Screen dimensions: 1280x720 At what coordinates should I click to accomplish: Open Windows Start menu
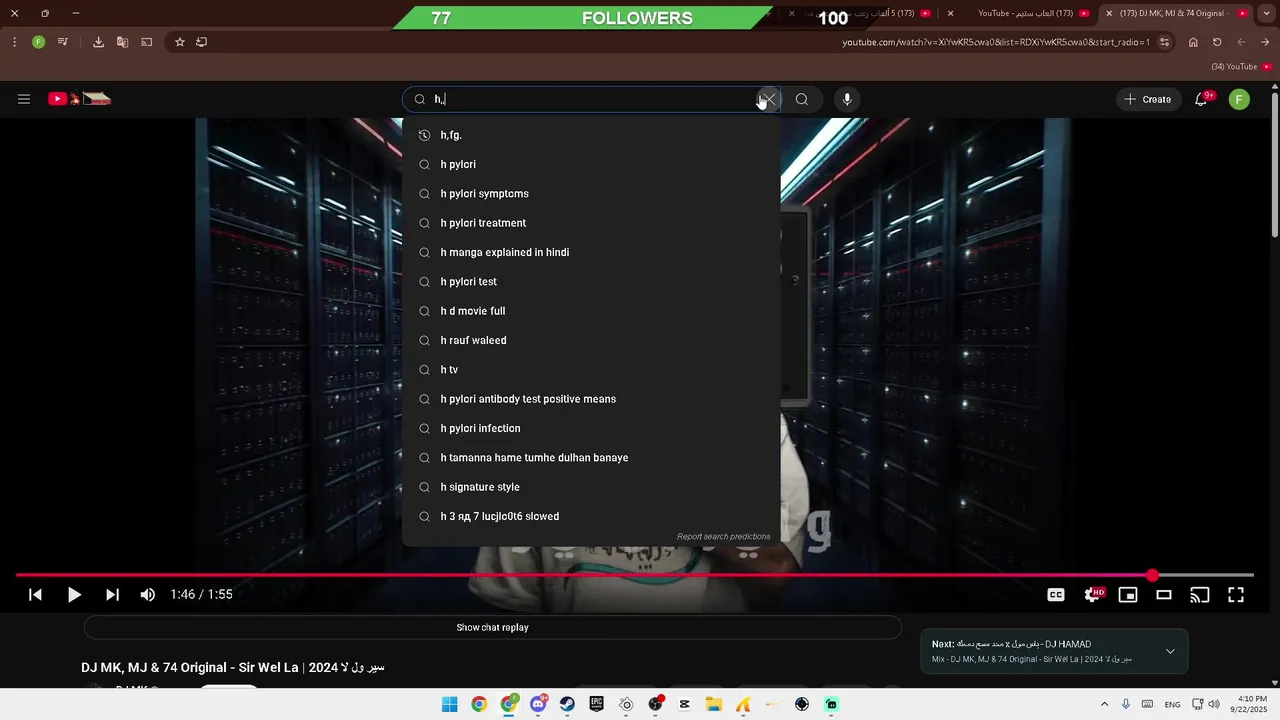point(449,705)
